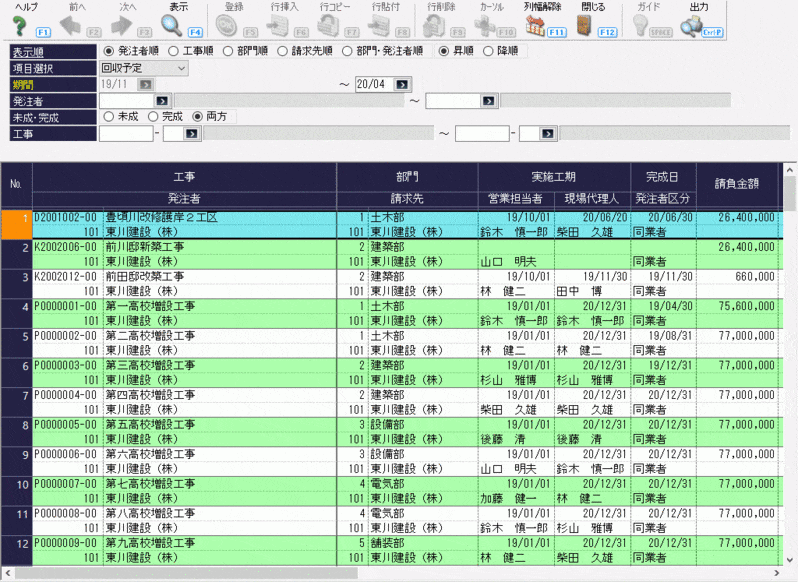Click the 閉じる door icon

coord(585,25)
